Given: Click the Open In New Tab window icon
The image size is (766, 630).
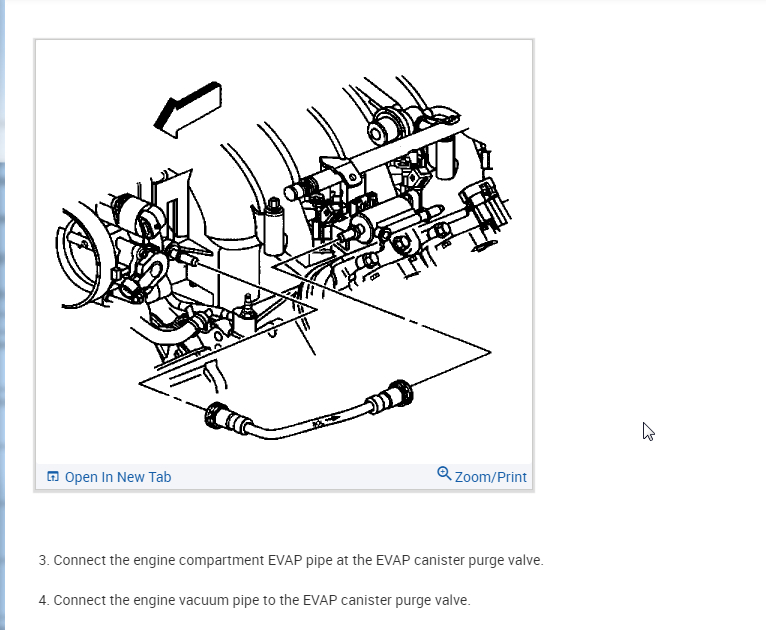Looking at the screenshot, I should [x=53, y=476].
